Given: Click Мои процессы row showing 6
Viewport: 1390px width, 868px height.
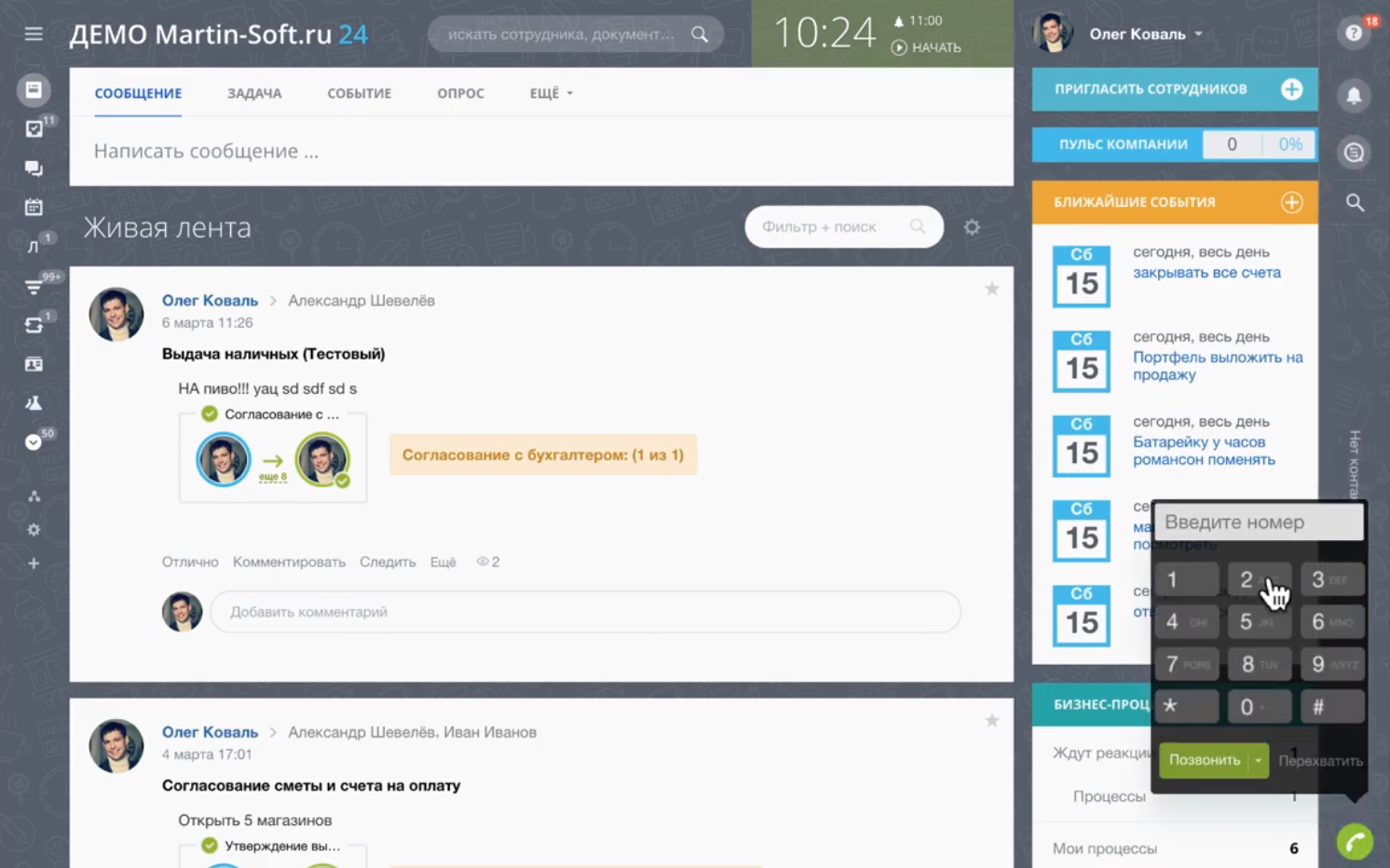Looking at the screenshot, I should click(x=1175, y=848).
